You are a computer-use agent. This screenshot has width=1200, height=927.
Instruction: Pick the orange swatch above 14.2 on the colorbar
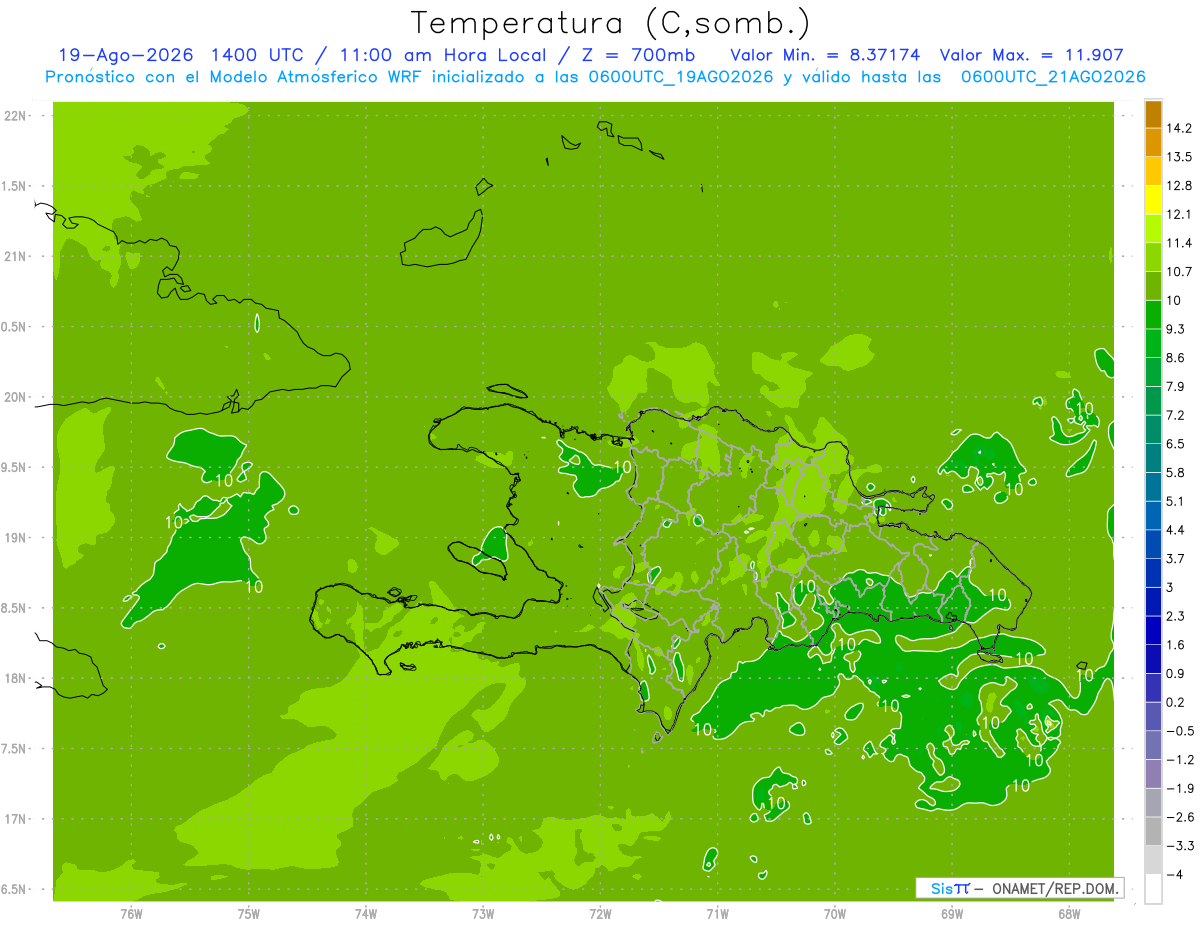[x=1153, y=114]
